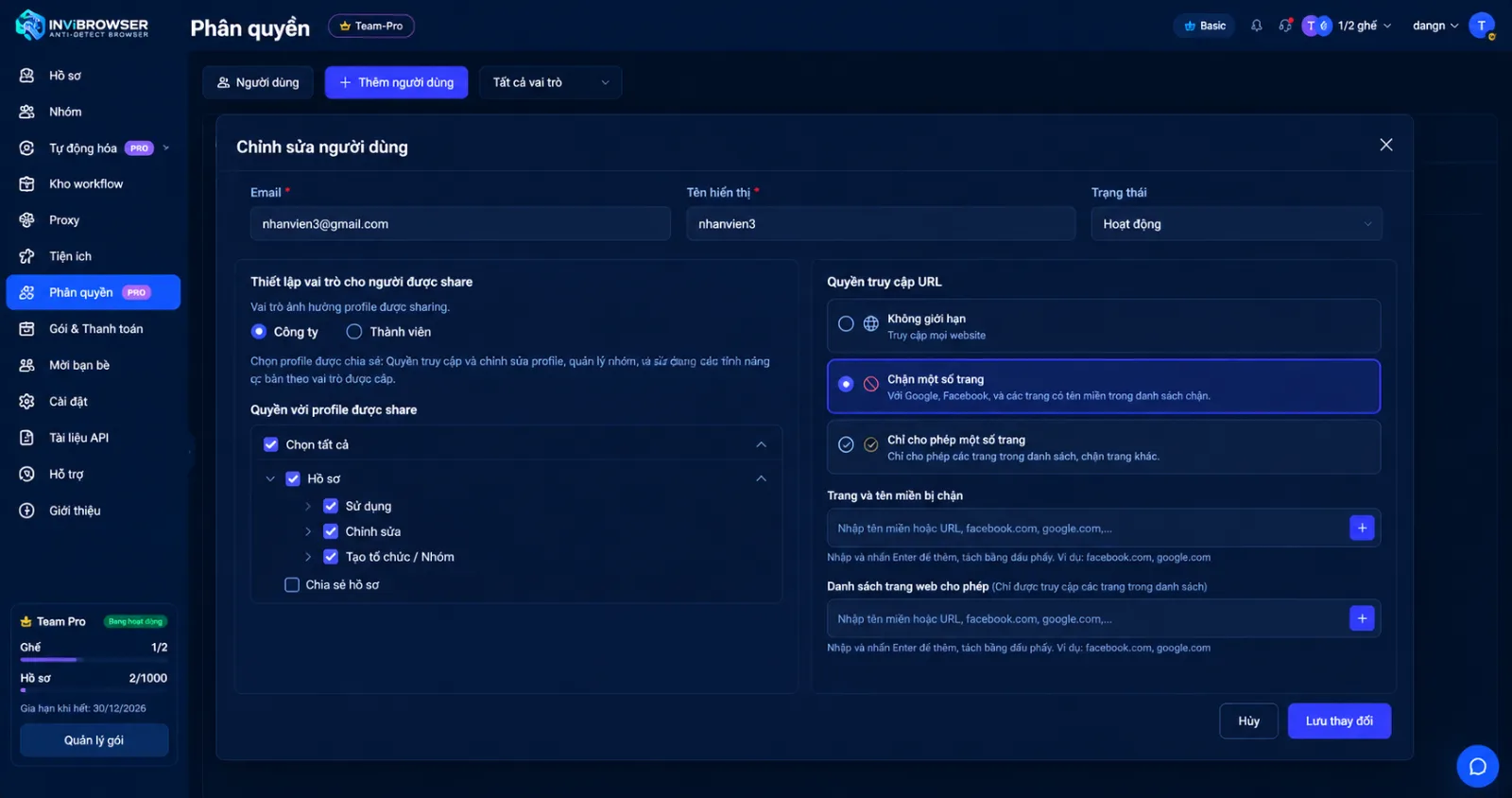Screen dimensions: 1512x798
Task: Toggle the Chỉnh sửa permission checkbox
Action: click(331, 531)
